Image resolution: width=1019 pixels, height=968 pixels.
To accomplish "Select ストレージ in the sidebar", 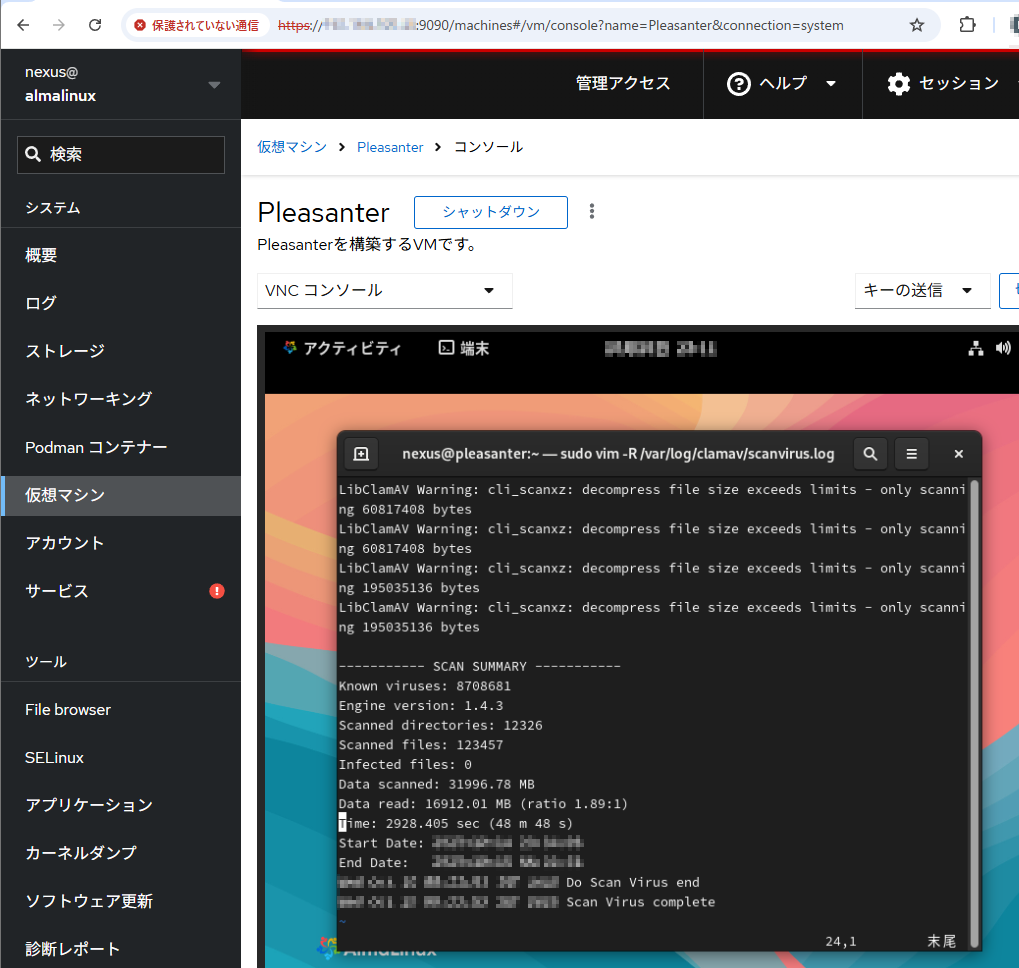I will coord(64,351).
